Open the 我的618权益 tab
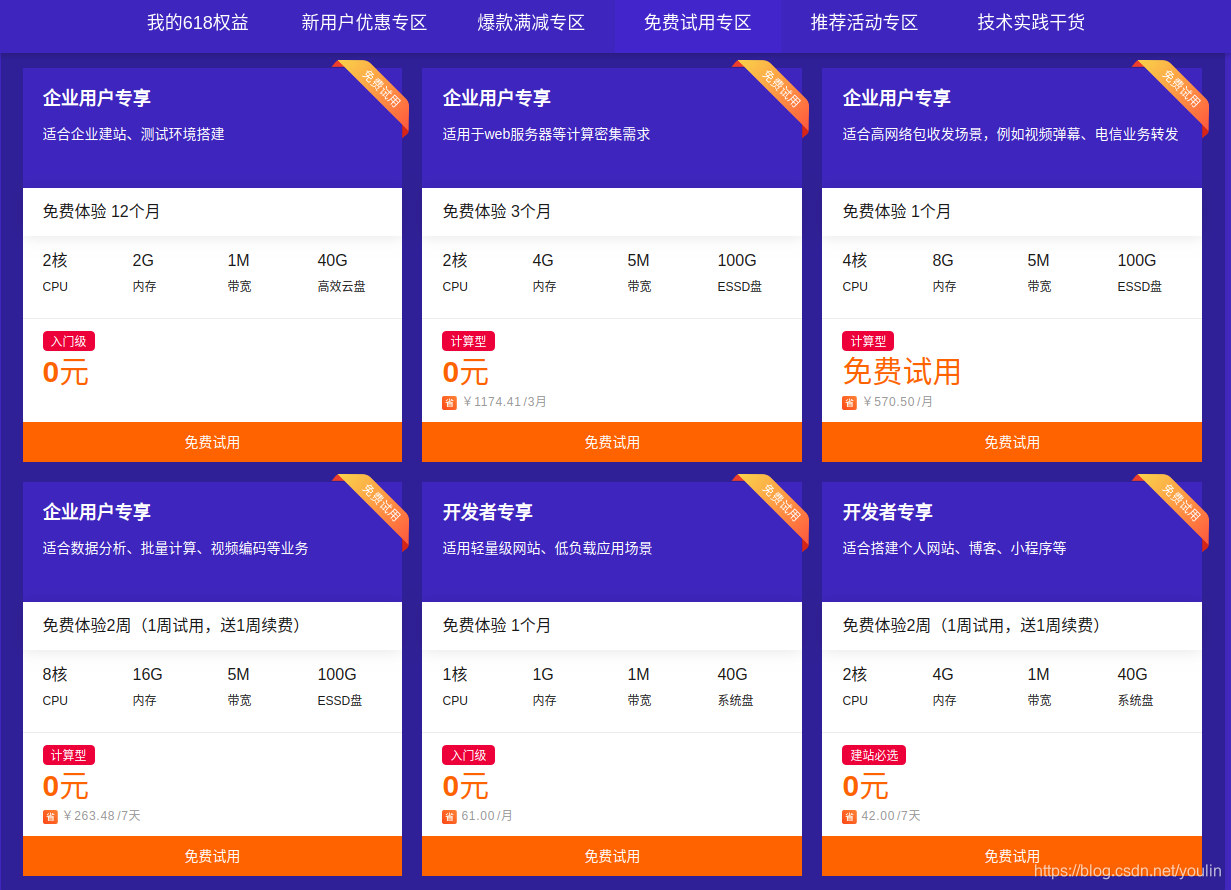1231x890 pixels. tap(198, 22)
